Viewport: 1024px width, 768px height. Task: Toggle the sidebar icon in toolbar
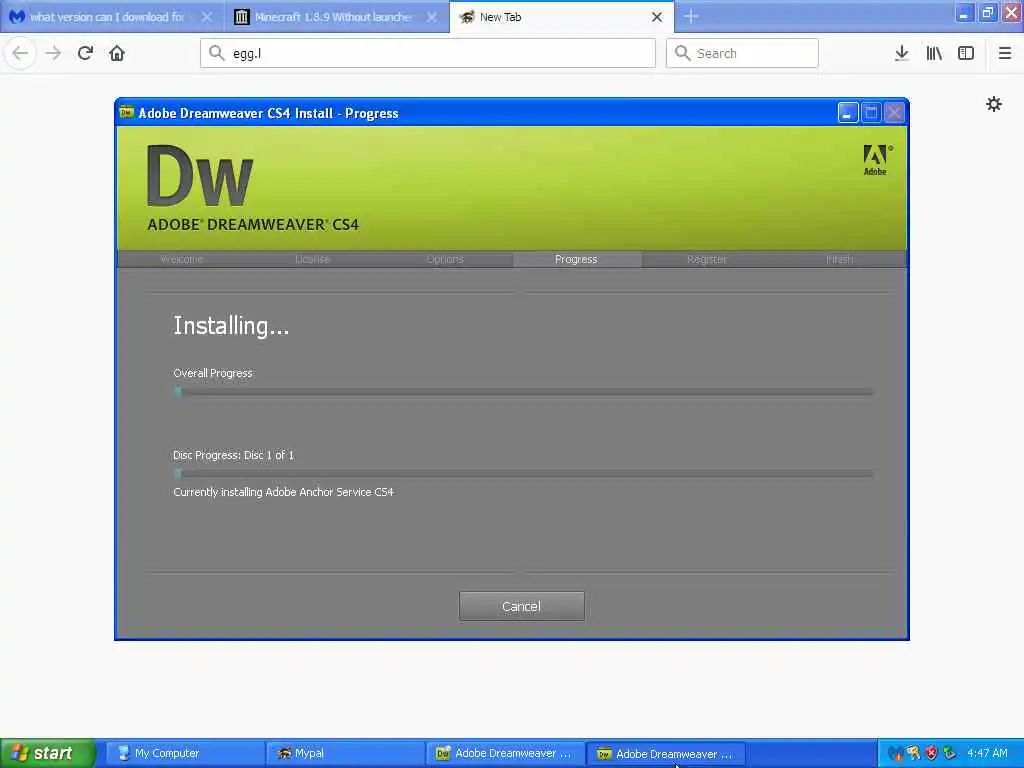click(966, 53)
